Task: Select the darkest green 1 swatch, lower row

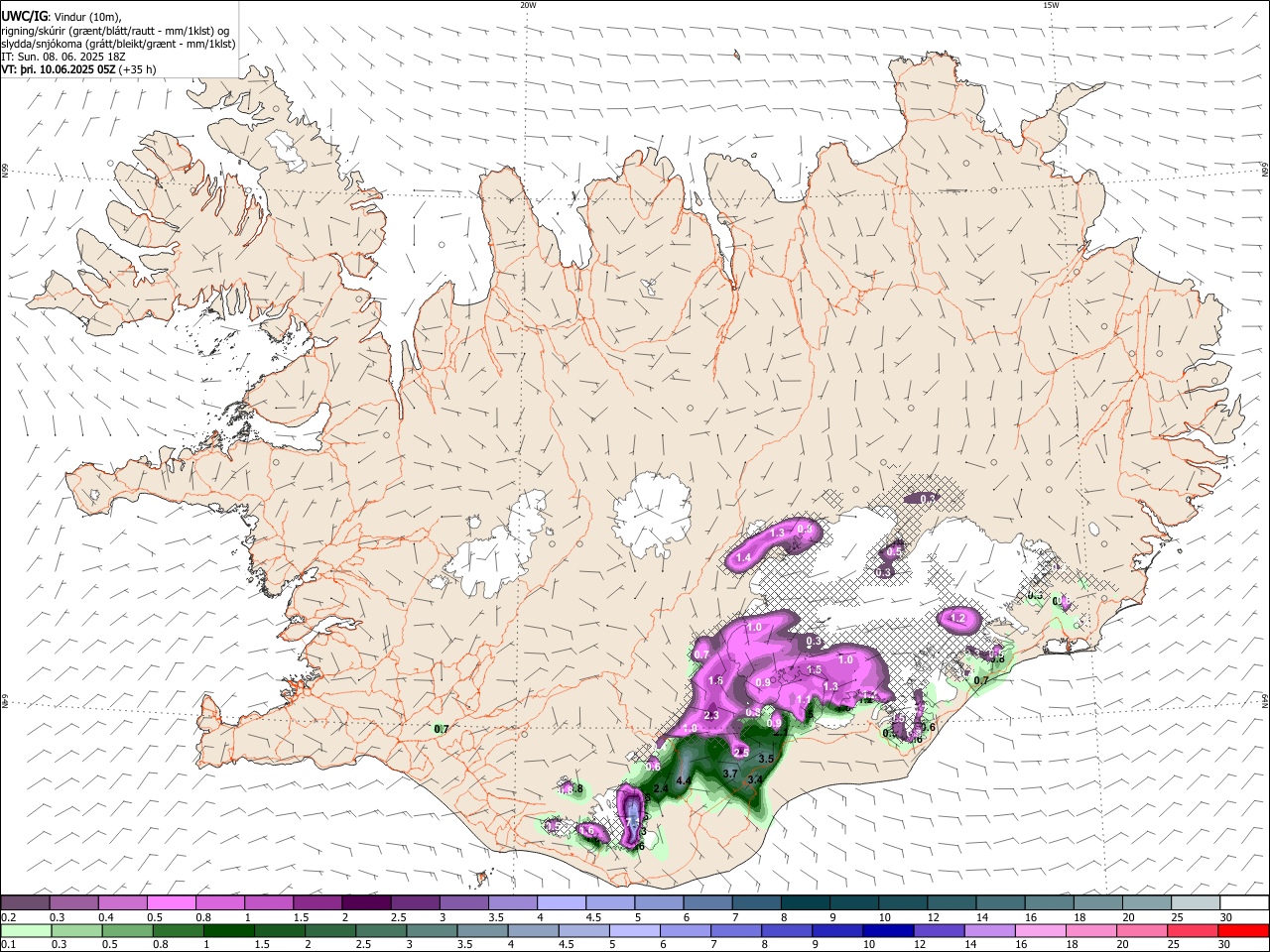Action: point(228,930)
